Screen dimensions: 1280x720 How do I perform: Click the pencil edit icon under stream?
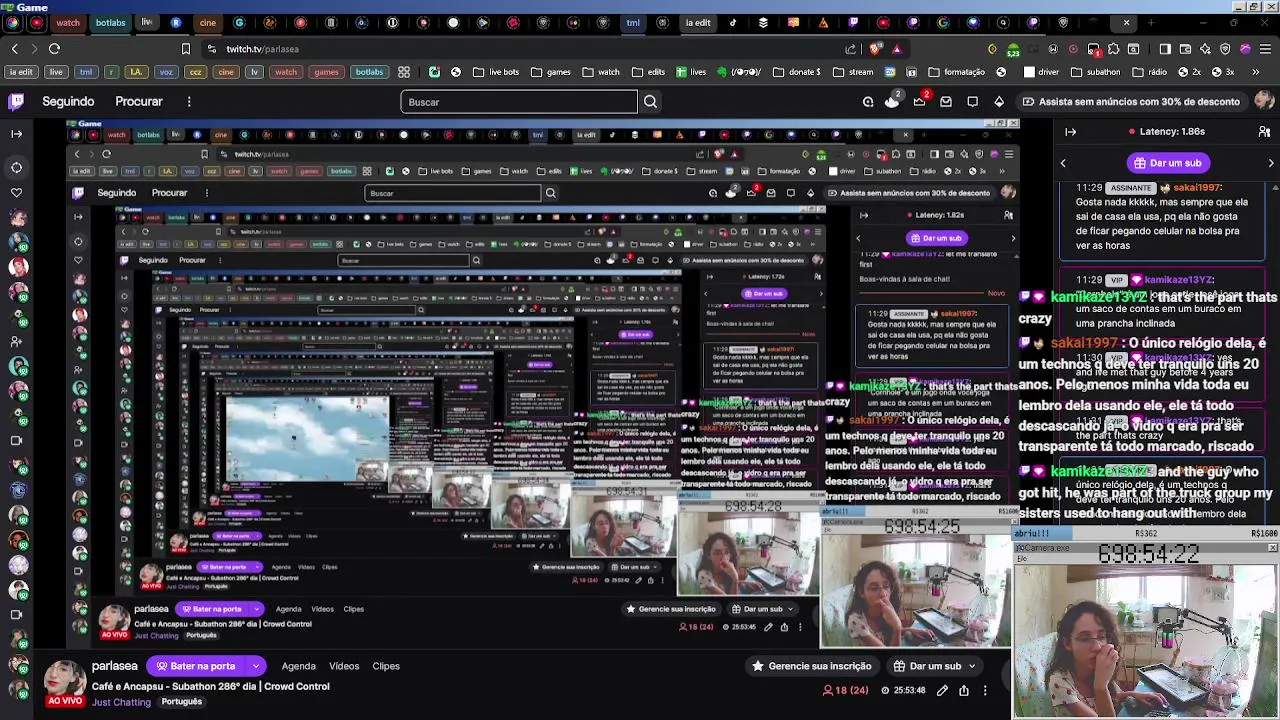(x=942, y=690)
